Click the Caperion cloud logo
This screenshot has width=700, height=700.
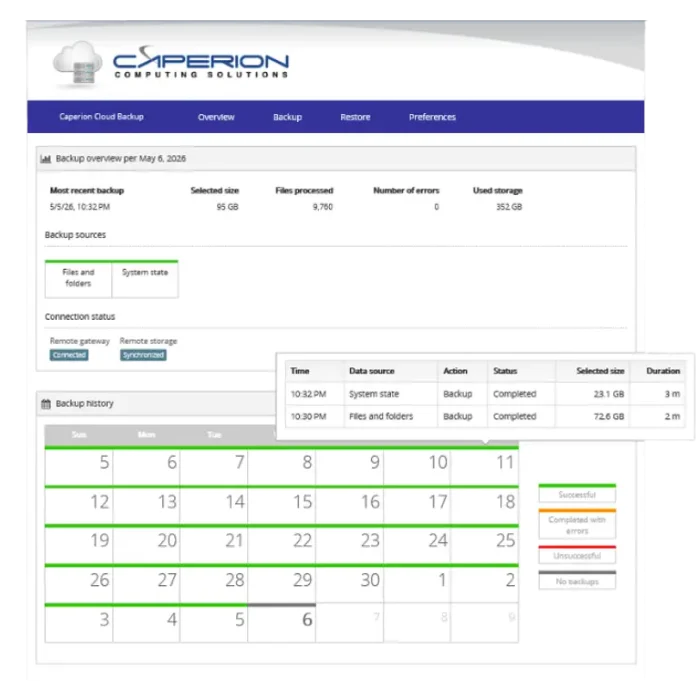[171, 63]
